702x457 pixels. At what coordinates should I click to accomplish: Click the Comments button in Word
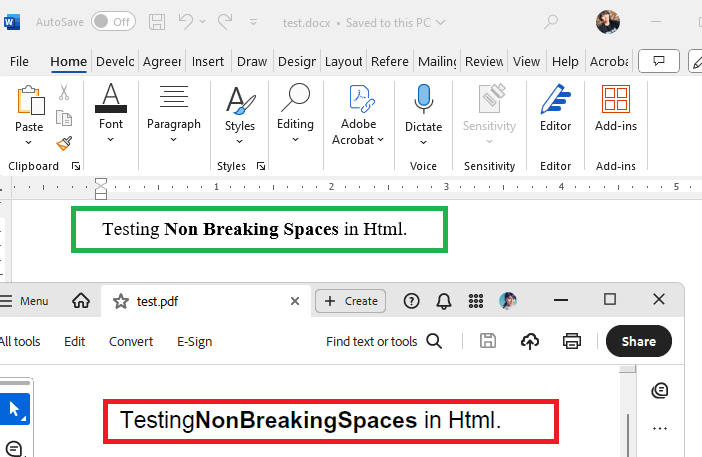tap(659, 61)
